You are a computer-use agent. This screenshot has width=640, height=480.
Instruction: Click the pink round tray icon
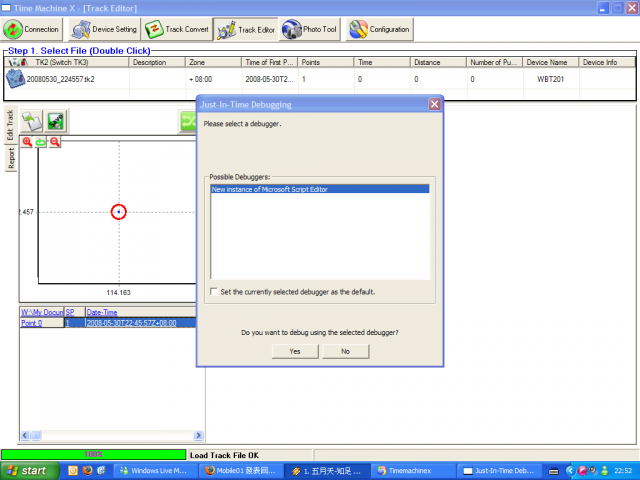point(582,471)
